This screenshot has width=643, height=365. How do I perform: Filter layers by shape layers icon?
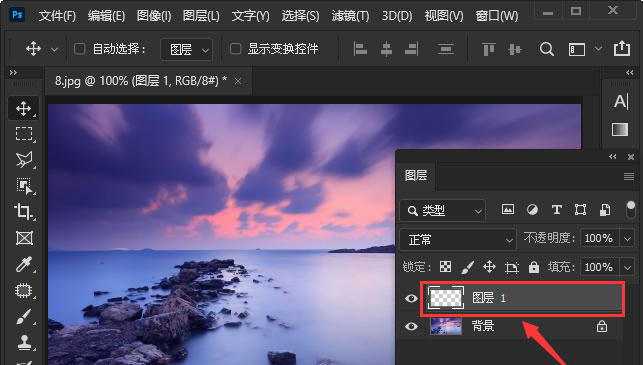coord(580,210)
